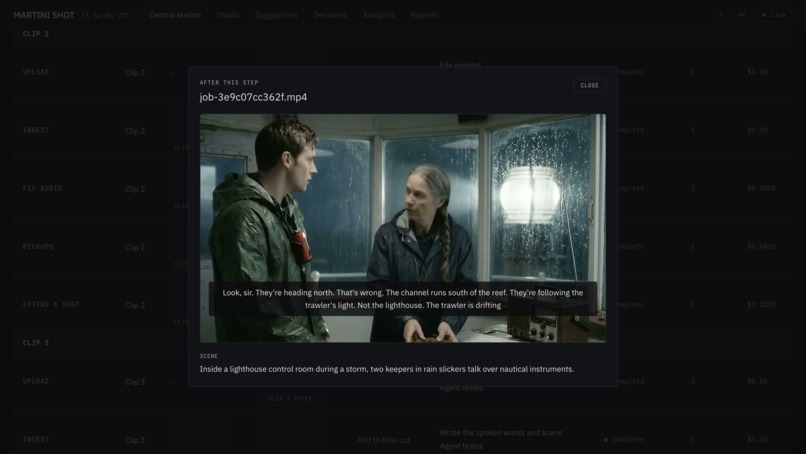Viewport: 806px width, 454px height.
Task: Click the subtitle caption in the video
Action: (x=402, y=299)
